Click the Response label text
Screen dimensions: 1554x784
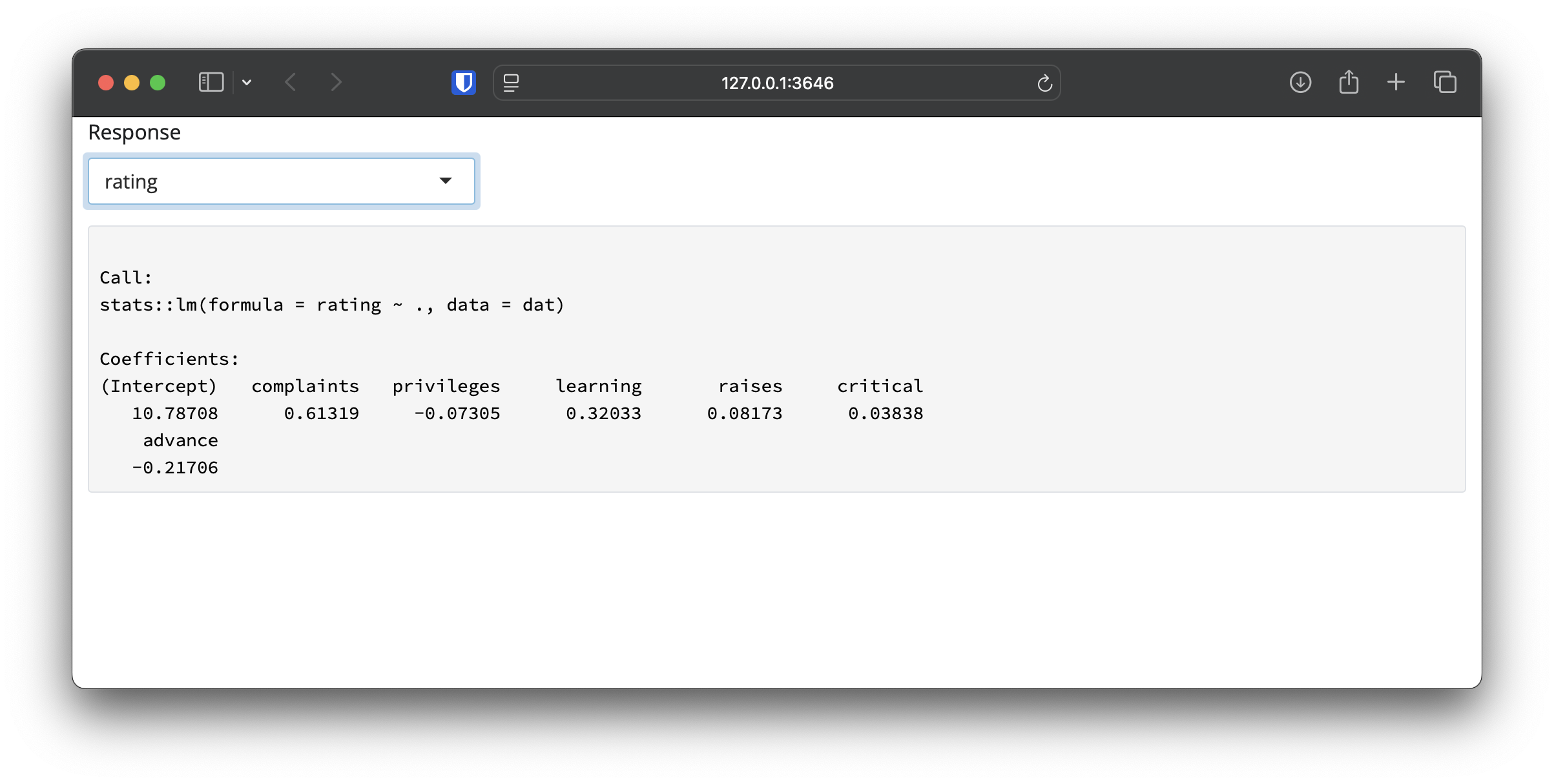click(134, 132)
